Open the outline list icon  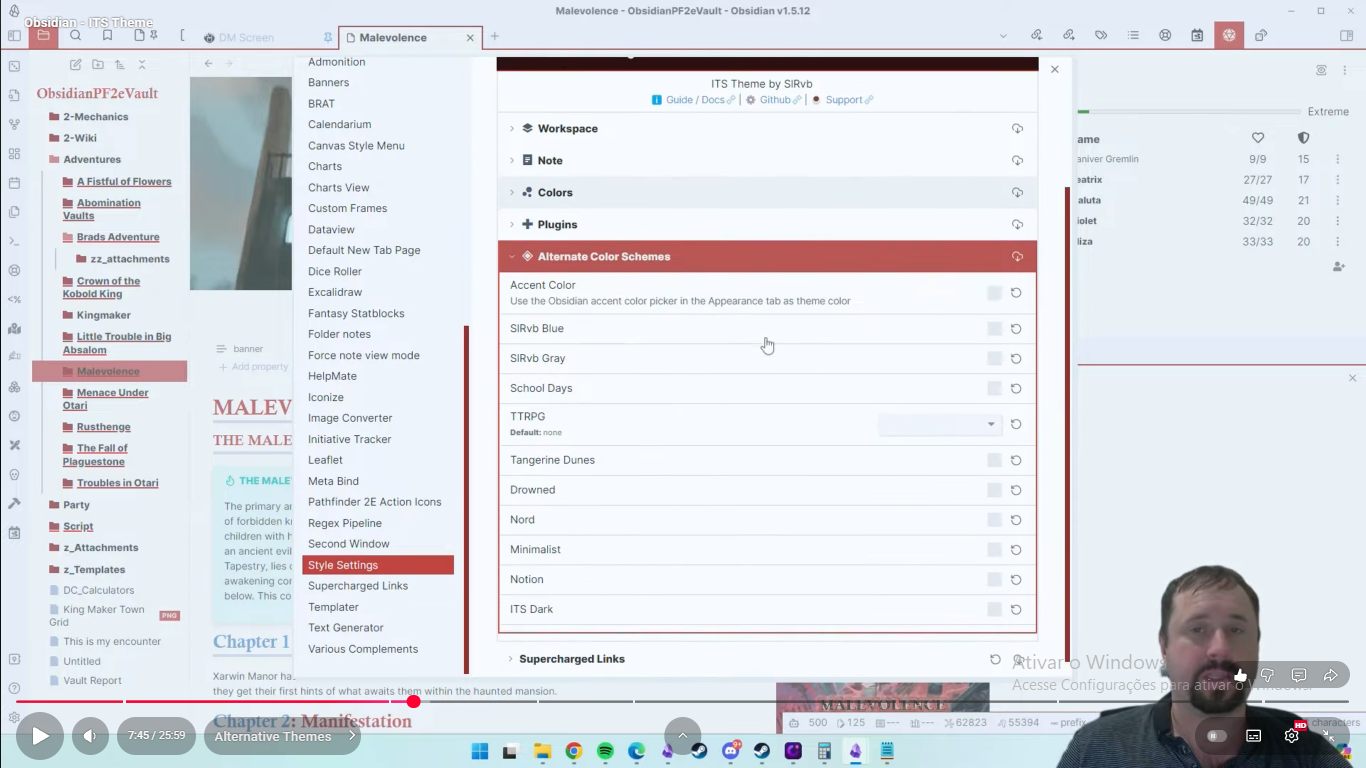click(x=1133, y=36)
